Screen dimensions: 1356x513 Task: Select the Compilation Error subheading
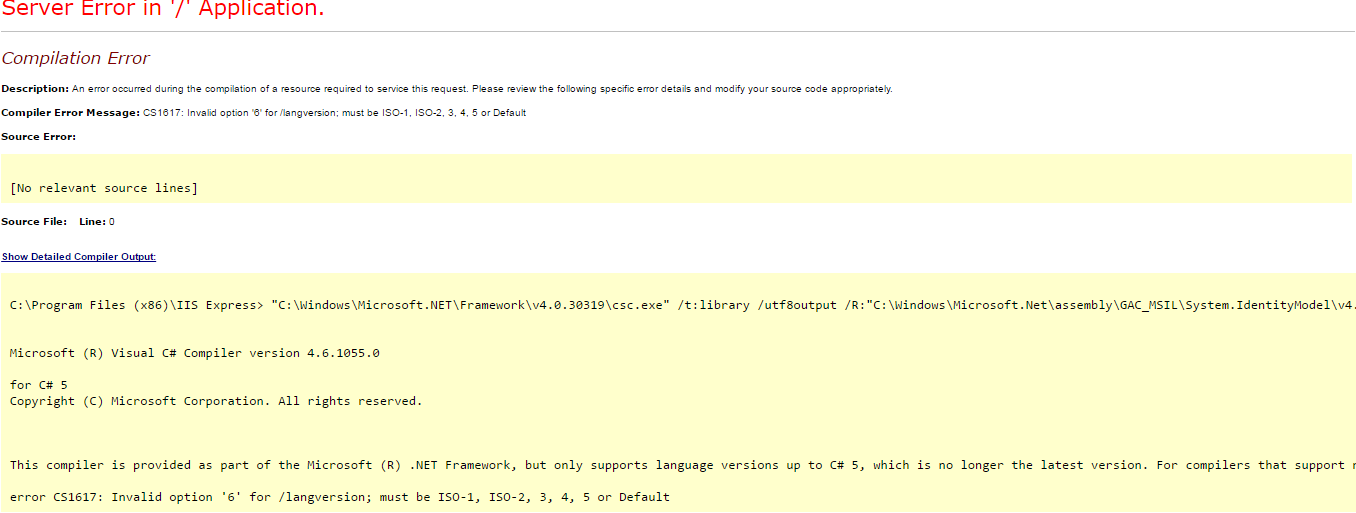(76, 58)
